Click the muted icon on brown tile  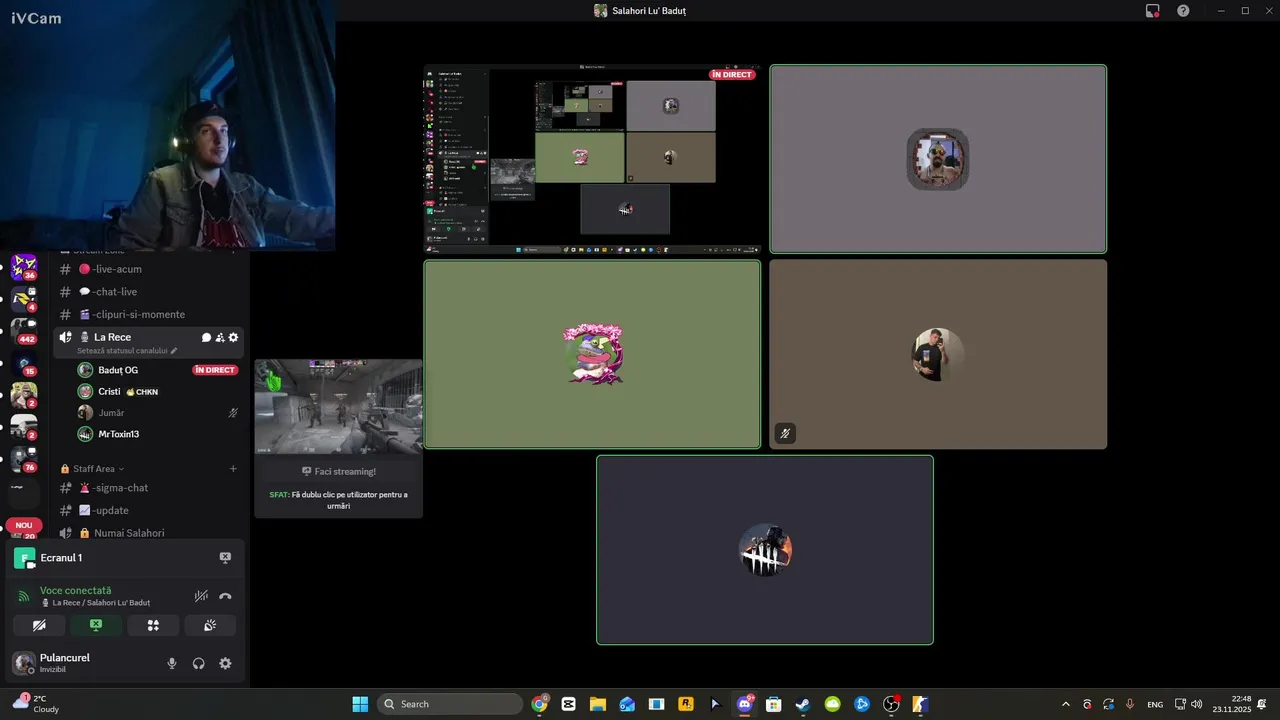pyautogui.click(x=785, y=434)
